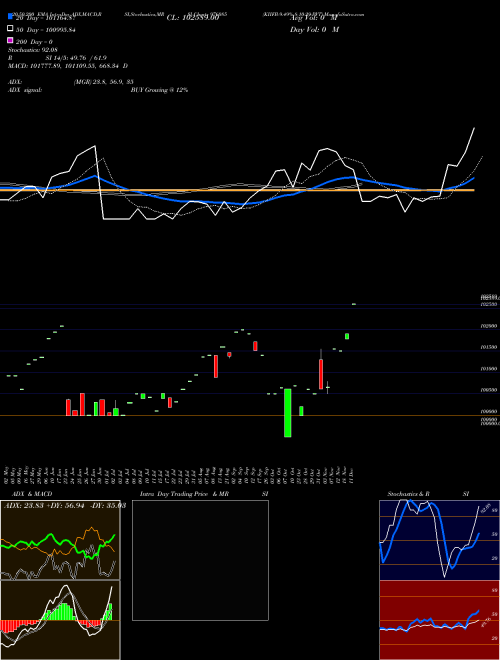Click the horizontal orange line on the EMA chart
This screenshot has height=660, width=500.
tap(237, 190)
